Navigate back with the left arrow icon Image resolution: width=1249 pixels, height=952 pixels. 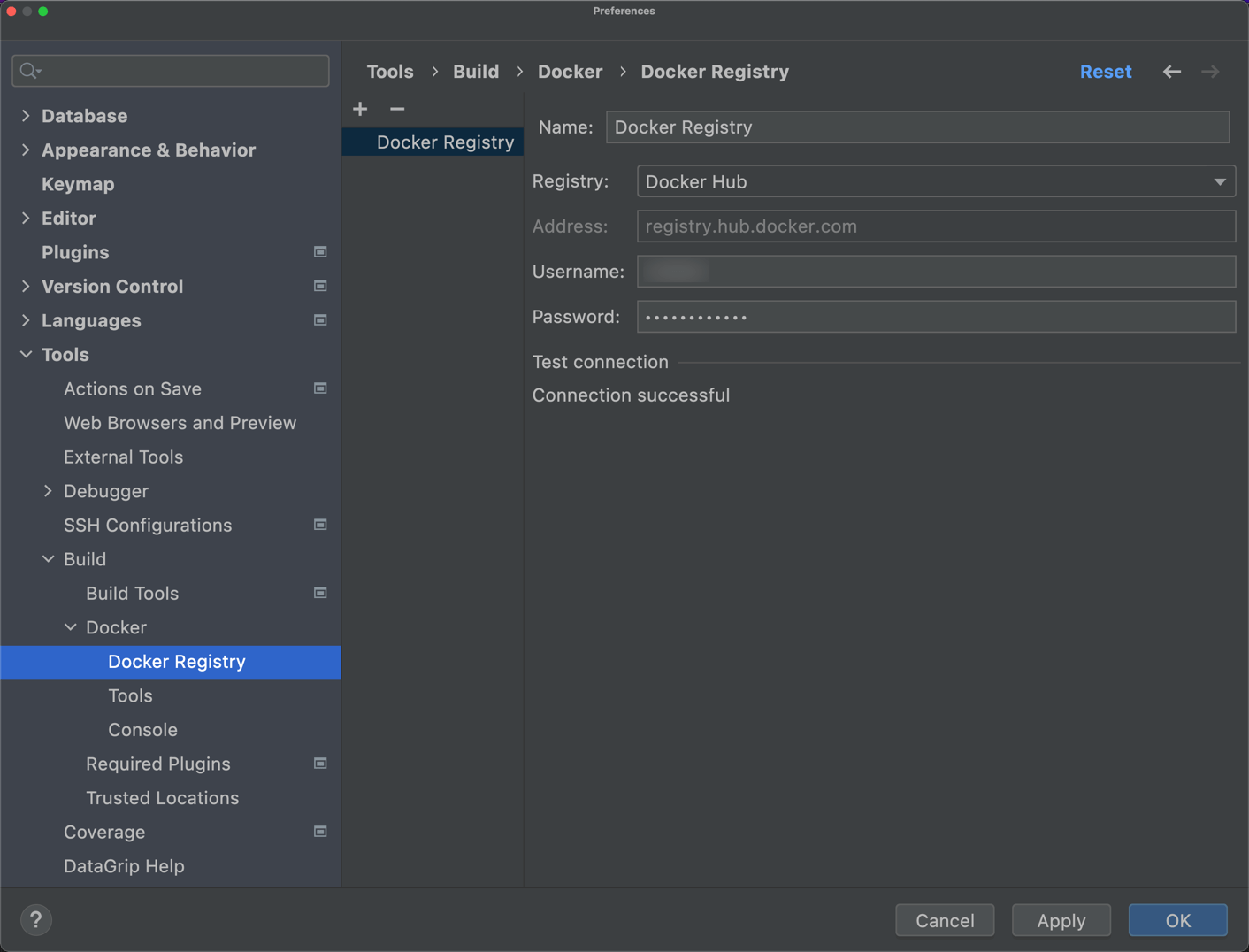(1171, 72)
